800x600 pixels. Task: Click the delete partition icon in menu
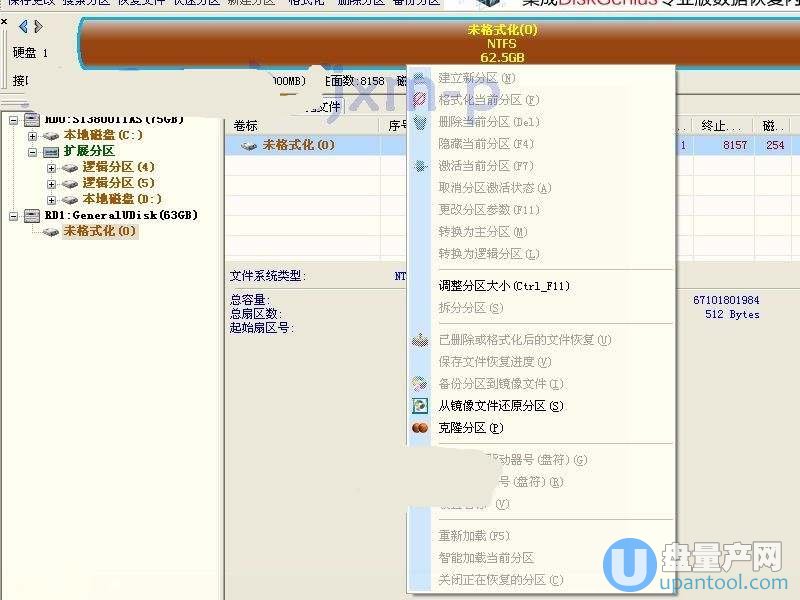tap(420, 122)
